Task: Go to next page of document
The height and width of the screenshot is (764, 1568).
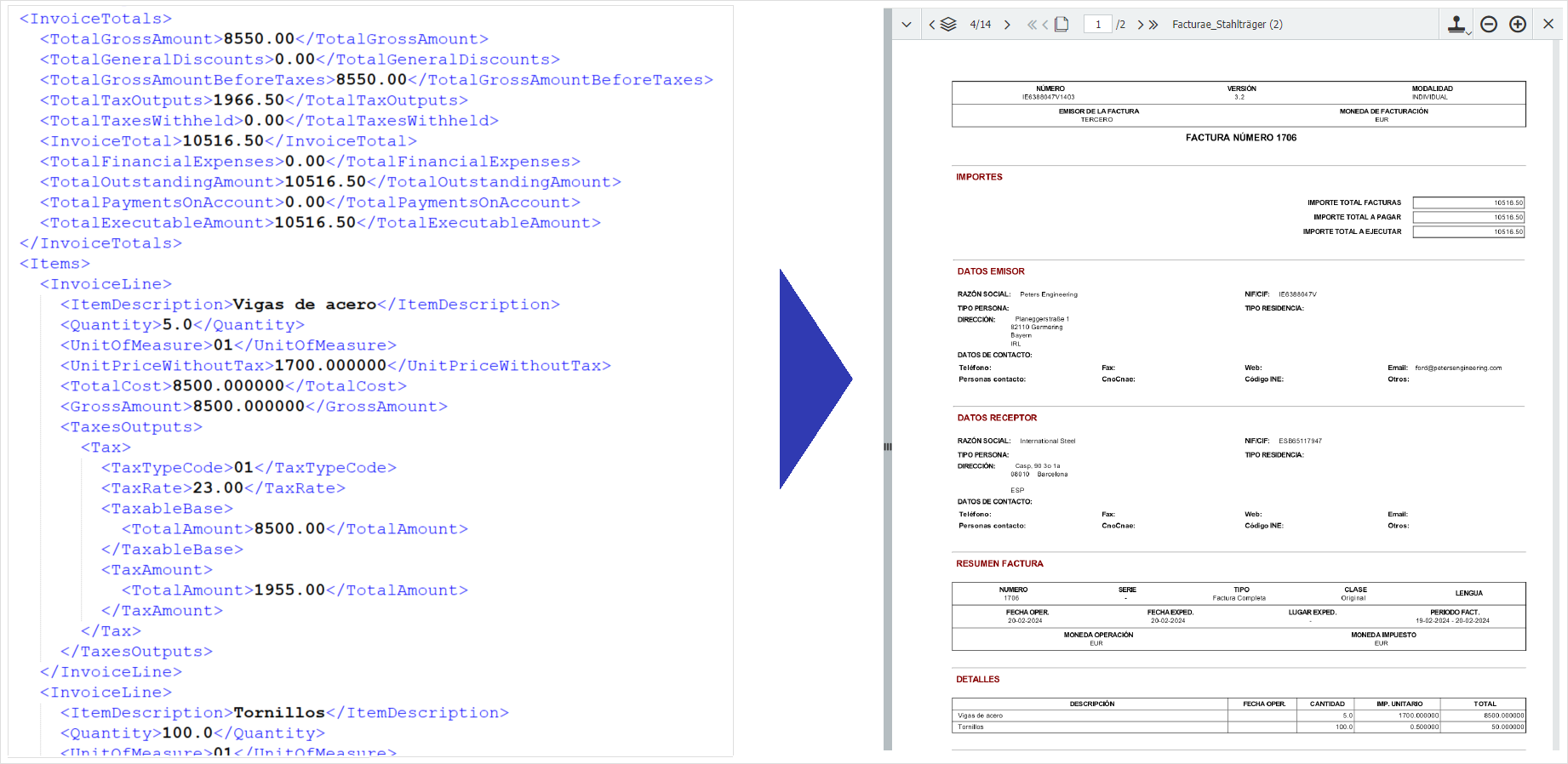Action: tap(1141, 25)
